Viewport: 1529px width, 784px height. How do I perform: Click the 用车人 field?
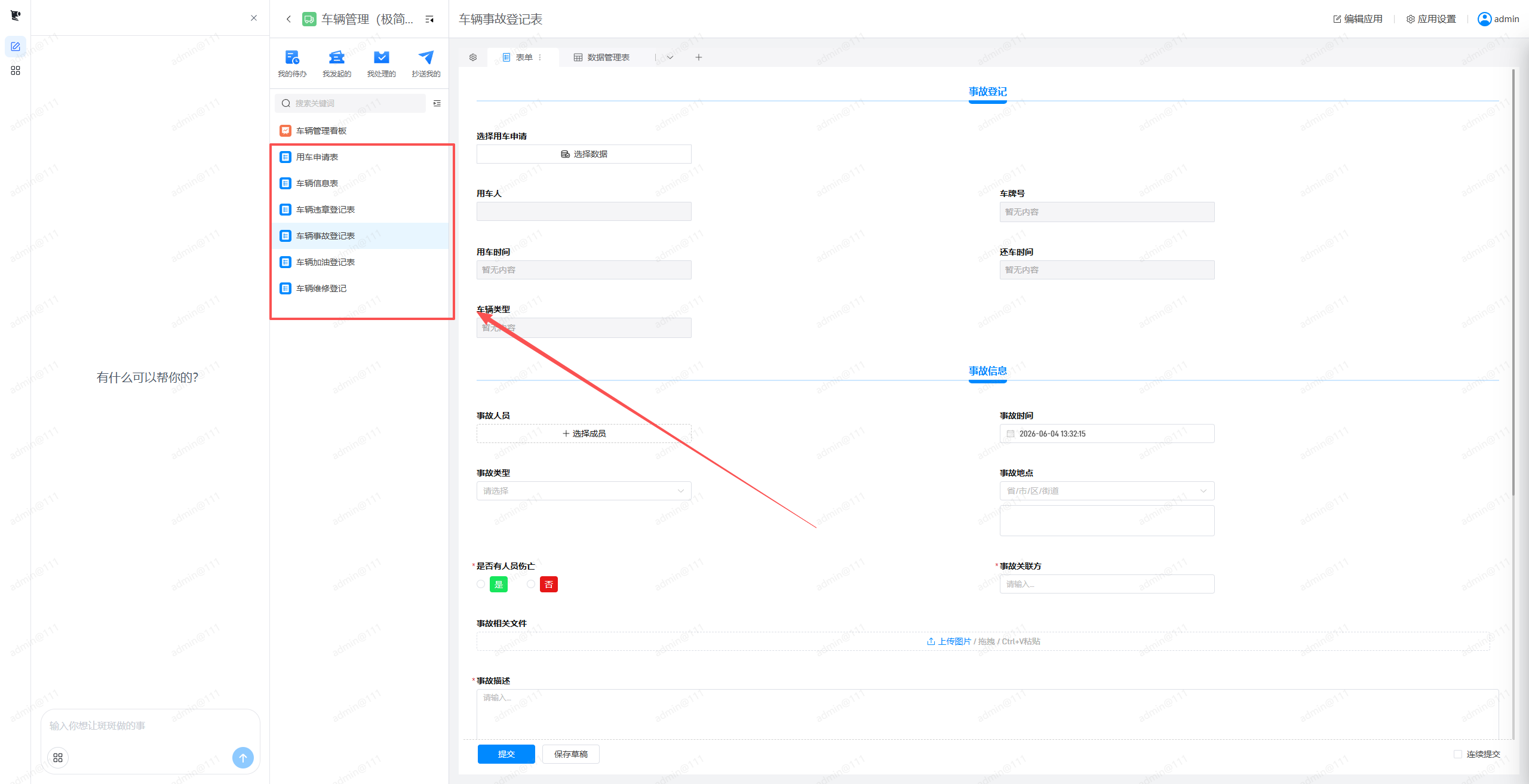click(584, 211)
